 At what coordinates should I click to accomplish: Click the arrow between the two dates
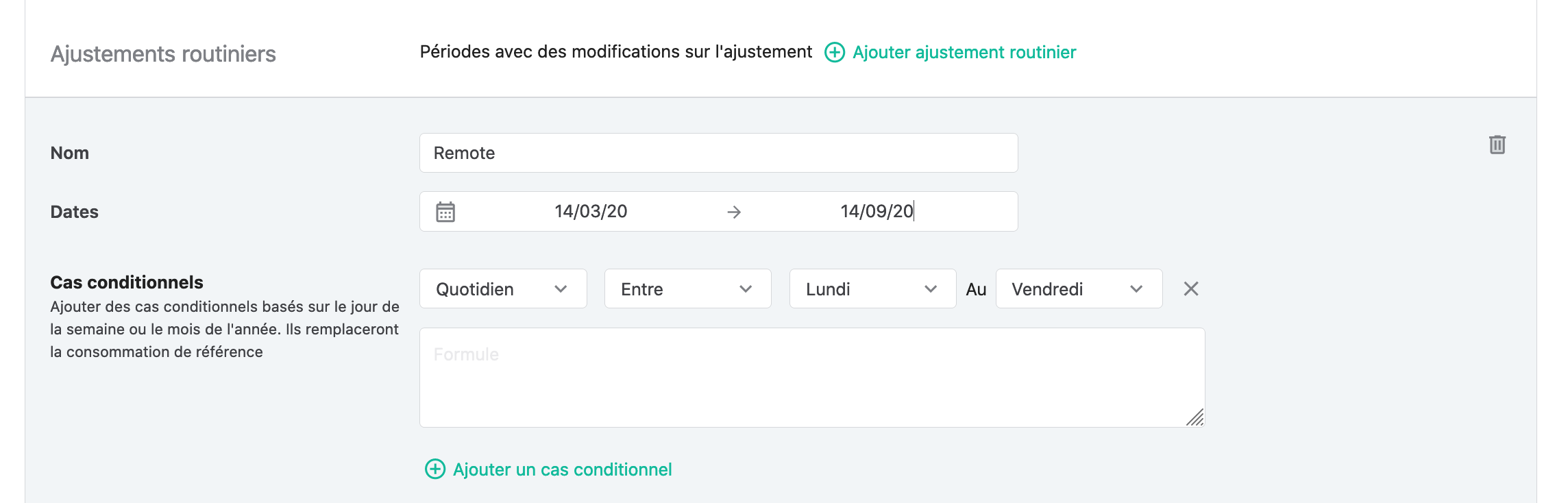[734, 212]
